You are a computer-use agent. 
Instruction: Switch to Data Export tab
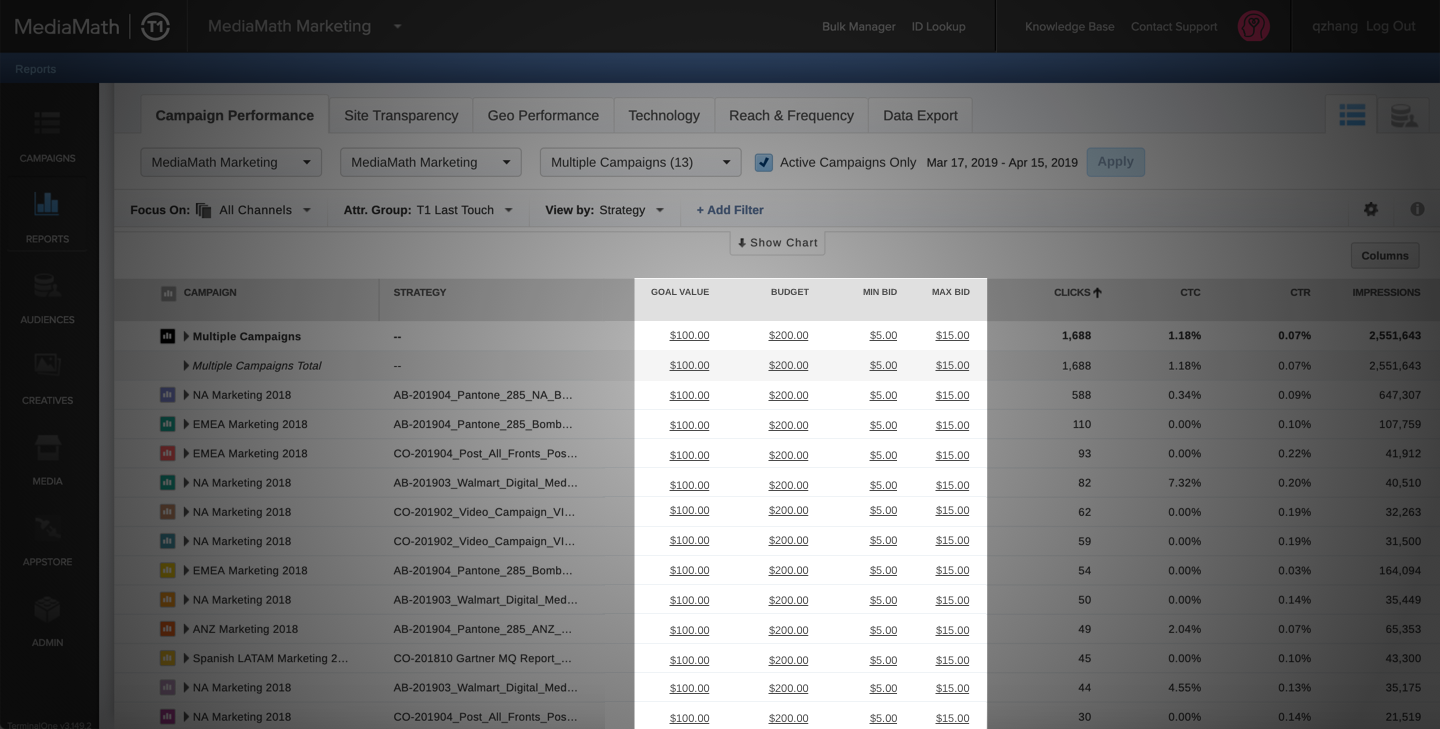tap(920, 116)
